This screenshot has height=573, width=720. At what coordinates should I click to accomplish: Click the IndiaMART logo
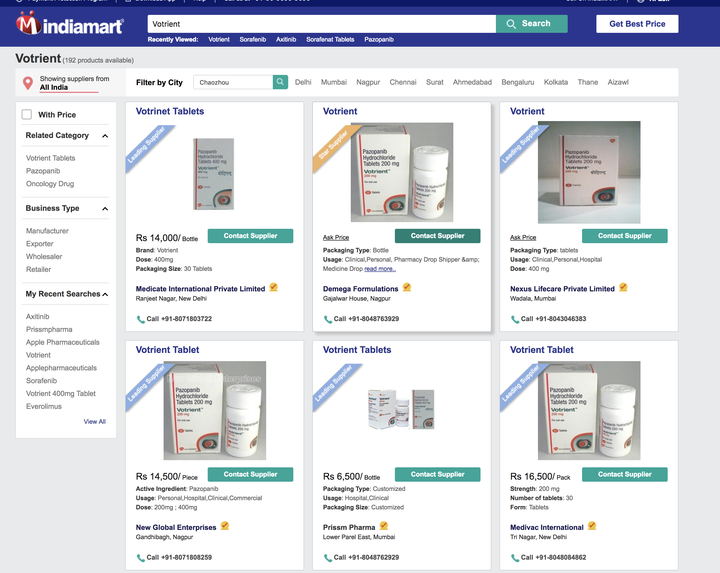(x=70, y=24)
